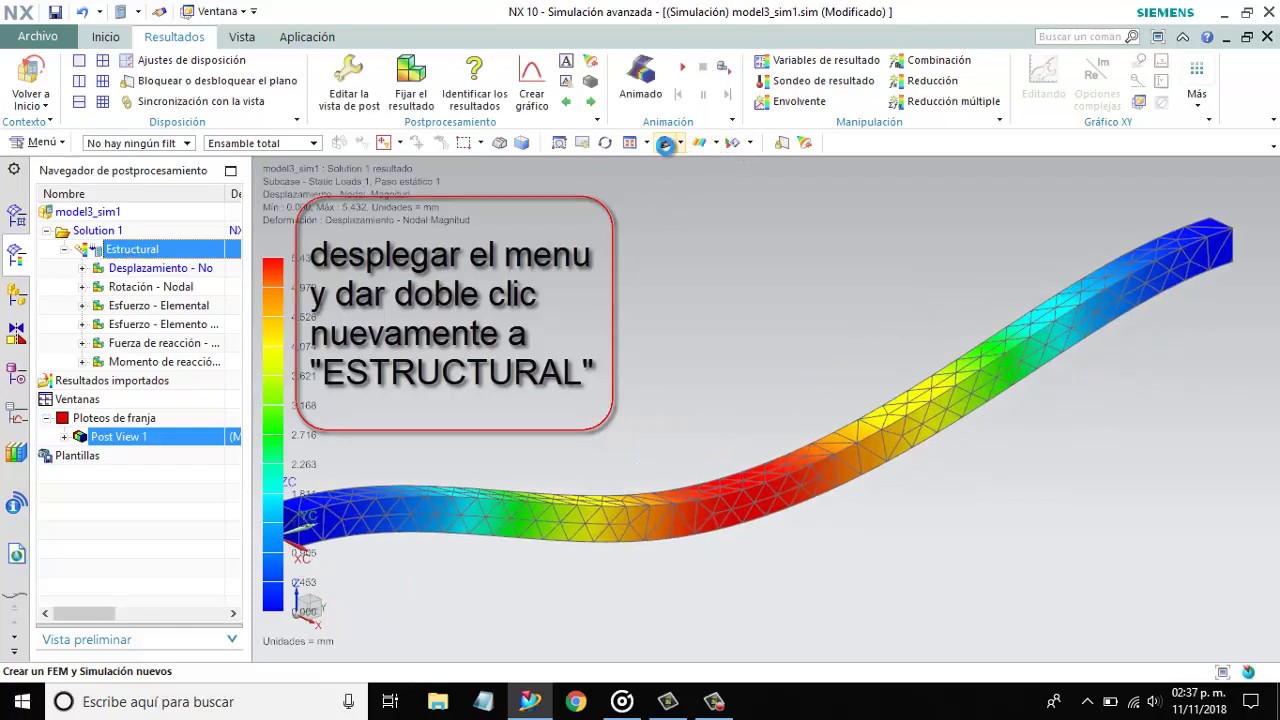Expand the Rotación - Nodal node
The height and width of the screenshot is (720, 1280).
[x=83, y=287]
